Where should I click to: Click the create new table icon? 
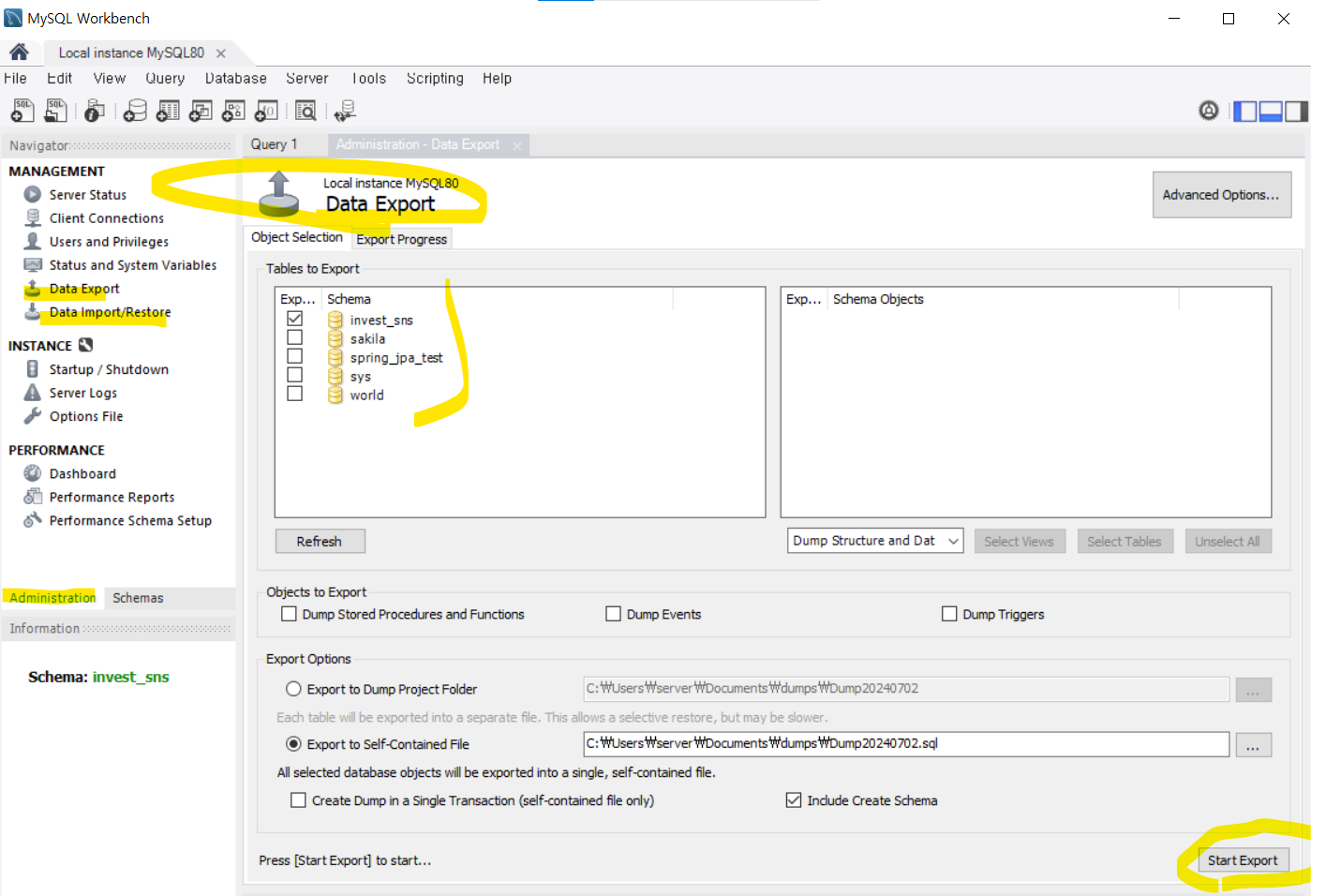point(168,111)
